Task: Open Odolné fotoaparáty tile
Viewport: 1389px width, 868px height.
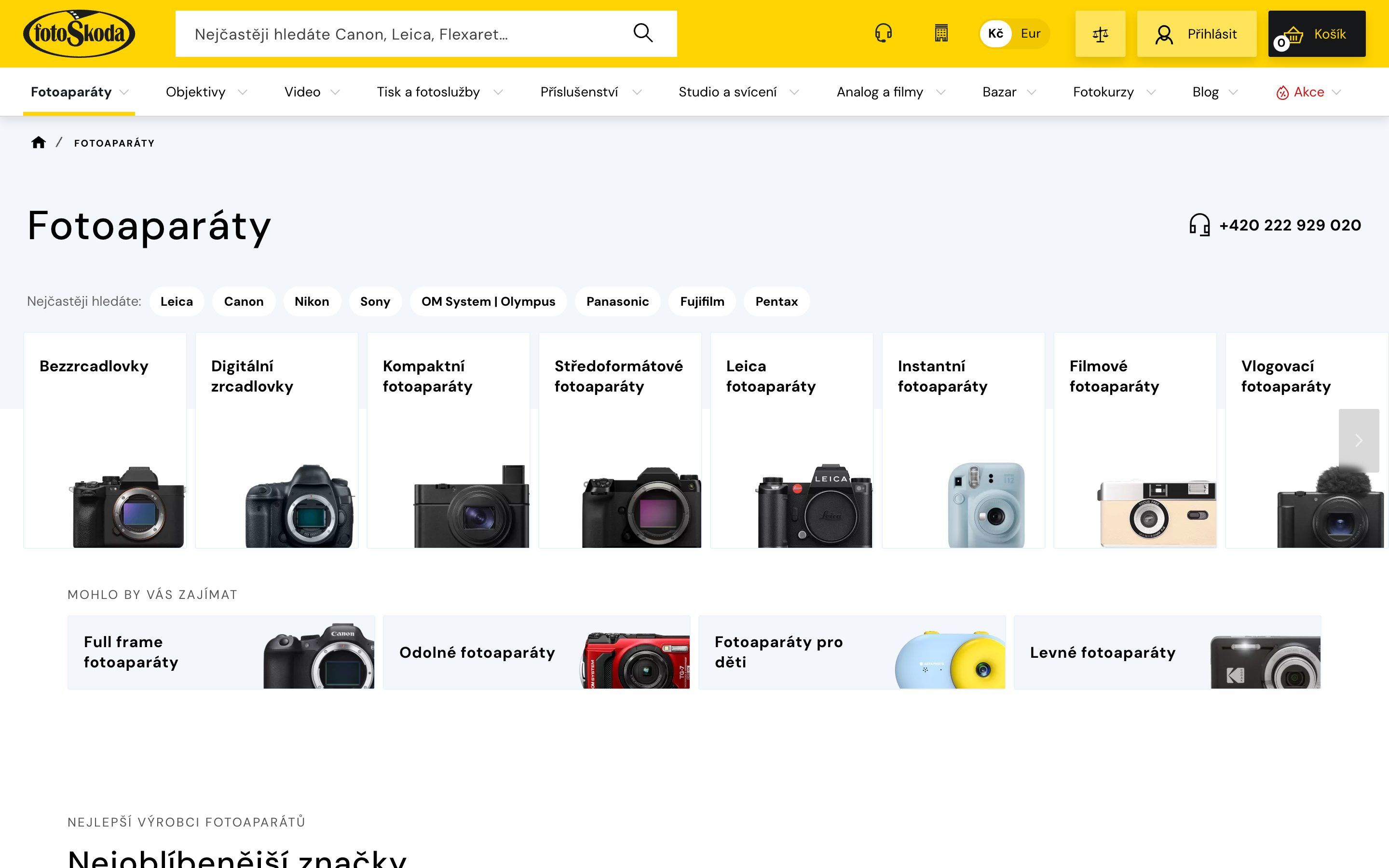Action: coord(536,652)
